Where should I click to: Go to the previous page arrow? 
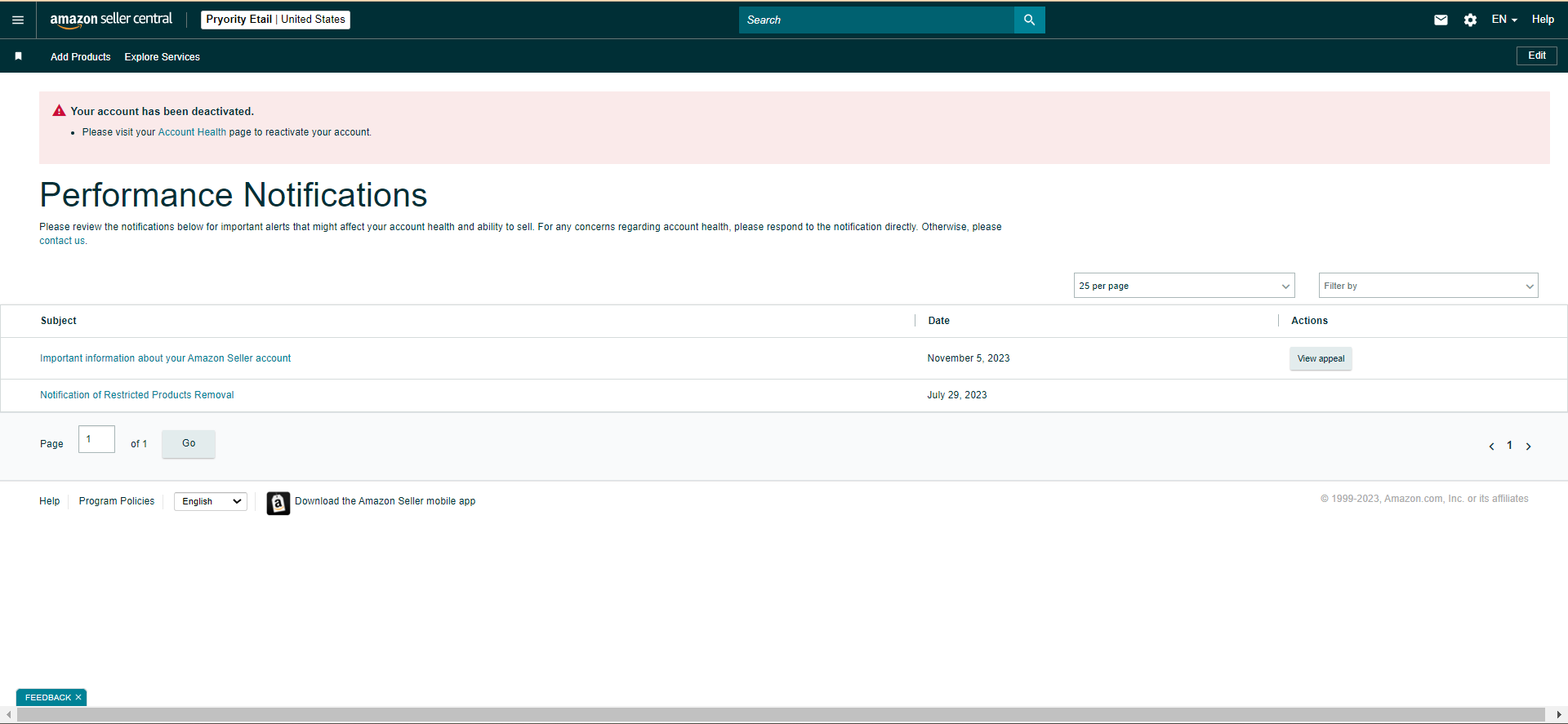(1491, 446)
